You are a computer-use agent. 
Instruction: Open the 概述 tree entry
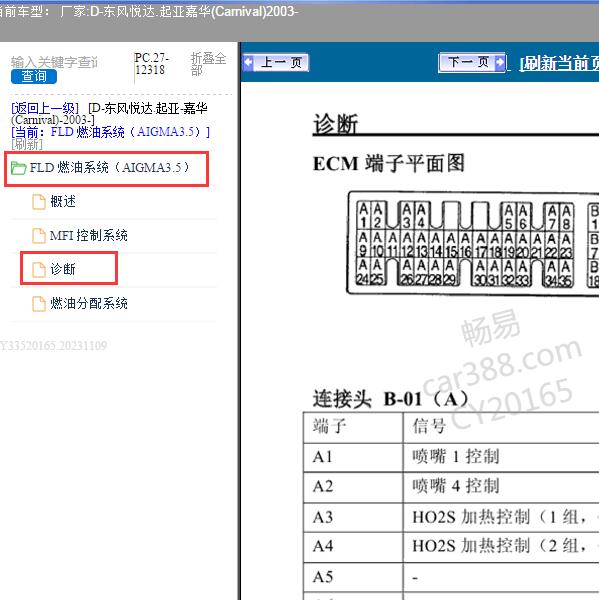point(63,201)
